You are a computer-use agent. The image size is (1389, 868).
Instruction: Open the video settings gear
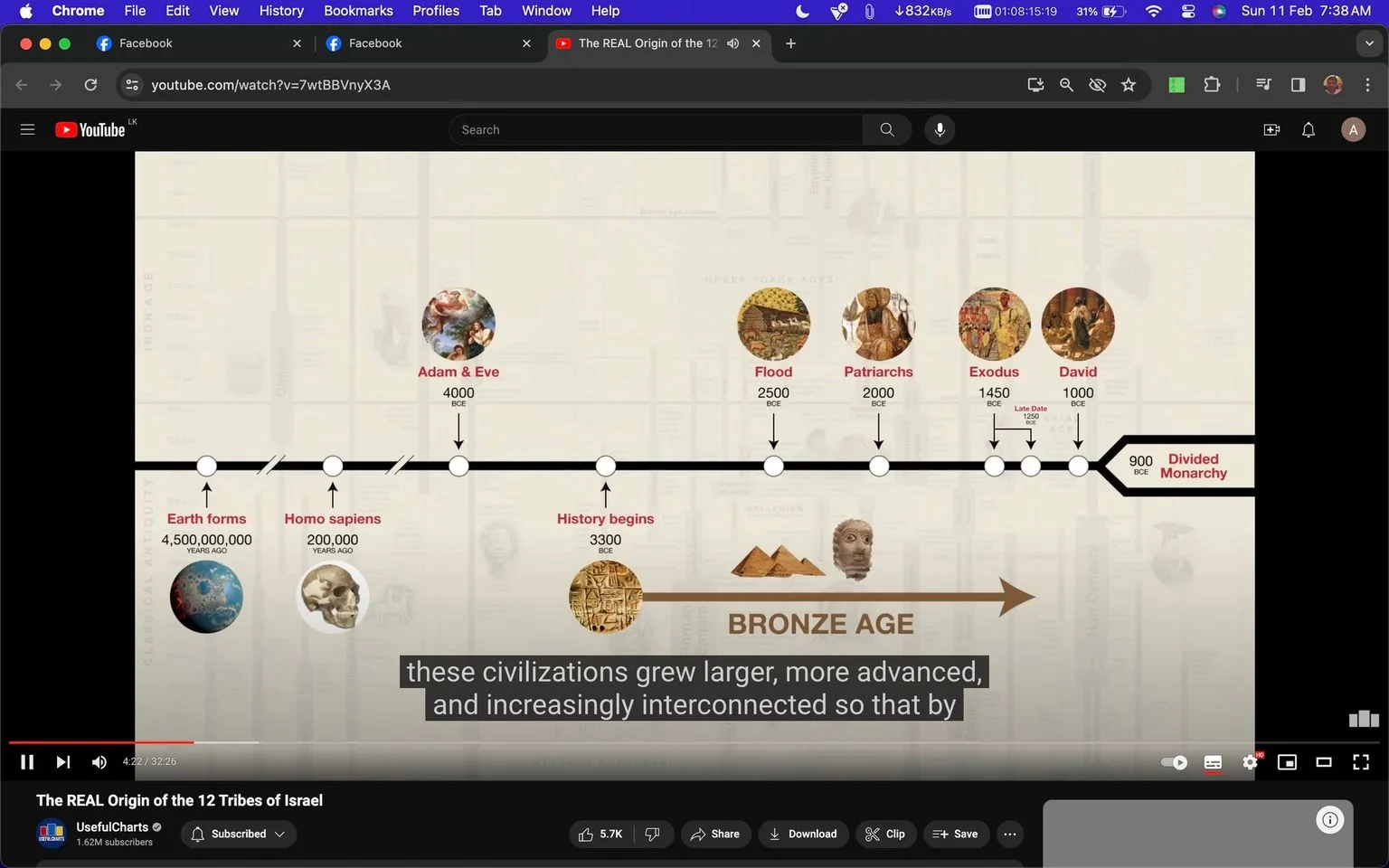pos(1250,762)
